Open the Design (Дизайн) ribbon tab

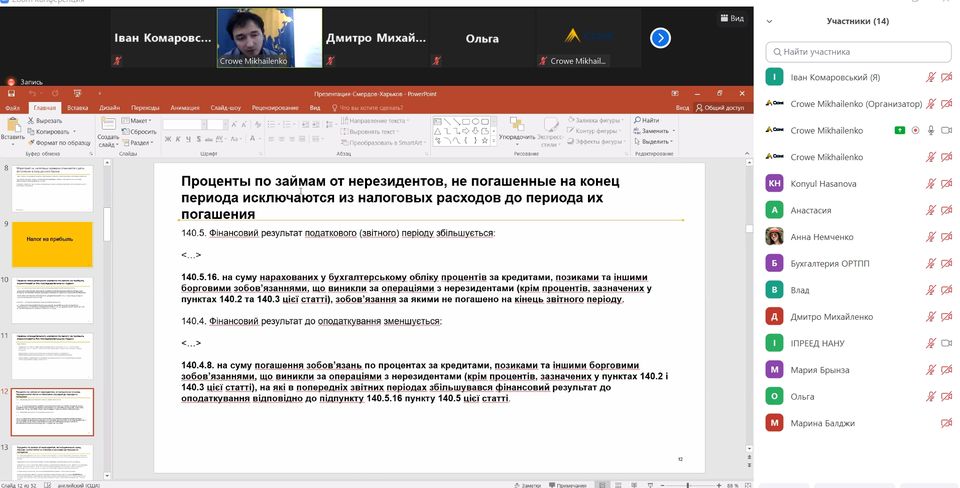coord(109,107)
